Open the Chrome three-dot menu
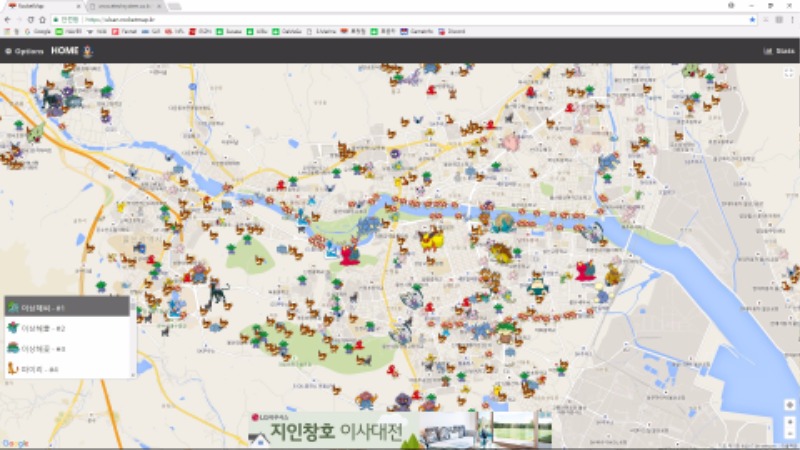 tap(792, 19)
